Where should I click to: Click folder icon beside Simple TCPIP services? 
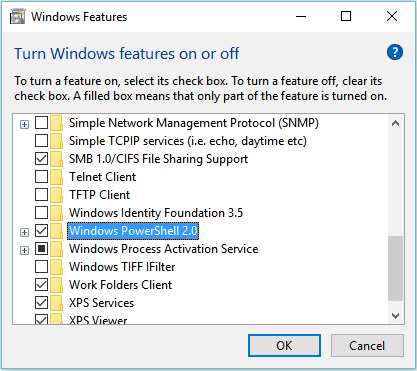point(57,141)
